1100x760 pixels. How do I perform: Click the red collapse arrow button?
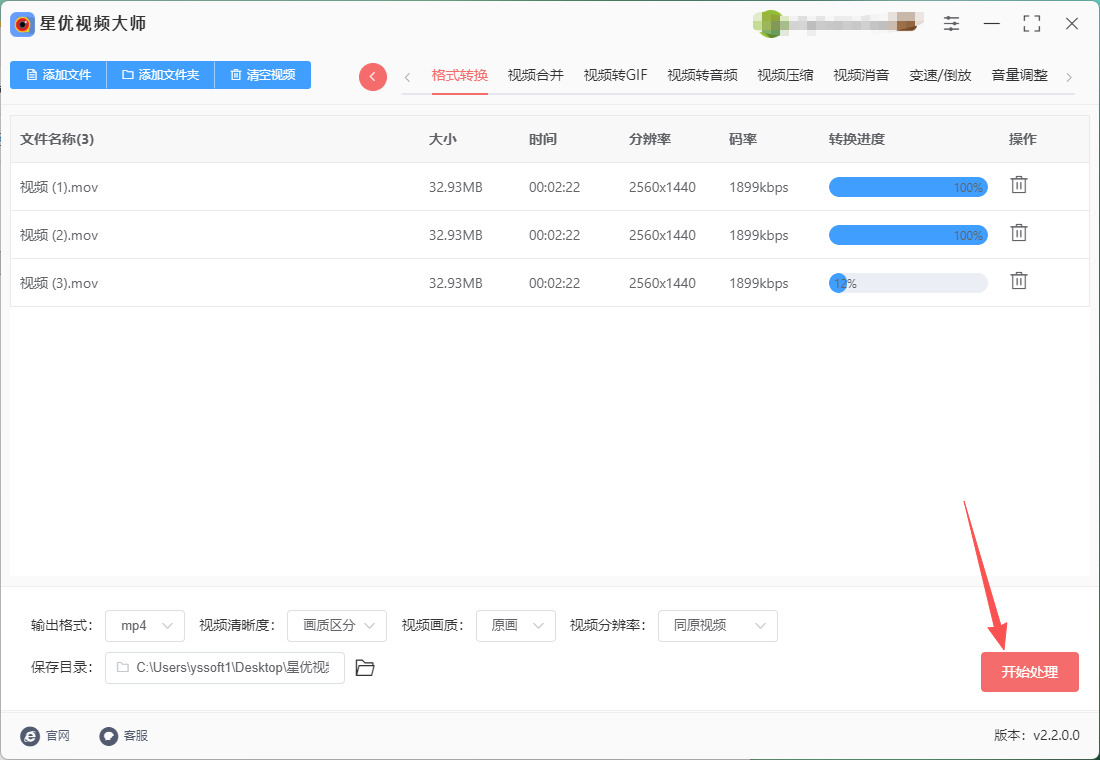[x=373, y=77]
